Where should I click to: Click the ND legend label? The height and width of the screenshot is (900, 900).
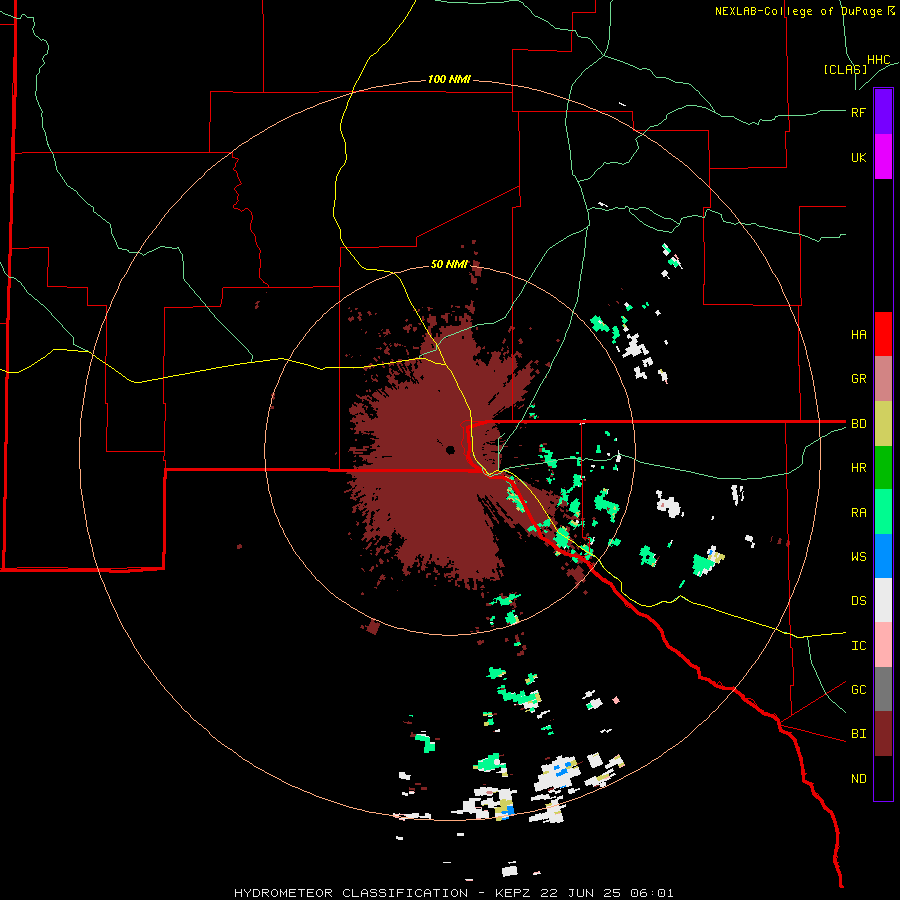point(859,778)
